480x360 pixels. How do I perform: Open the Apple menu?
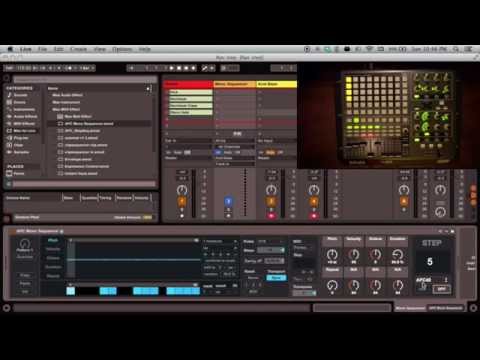pos(10,49)
